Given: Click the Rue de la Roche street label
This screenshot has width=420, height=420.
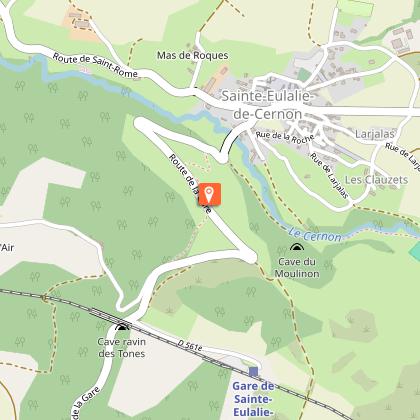Looking at the screenshot, I should (x=285, y=137).
